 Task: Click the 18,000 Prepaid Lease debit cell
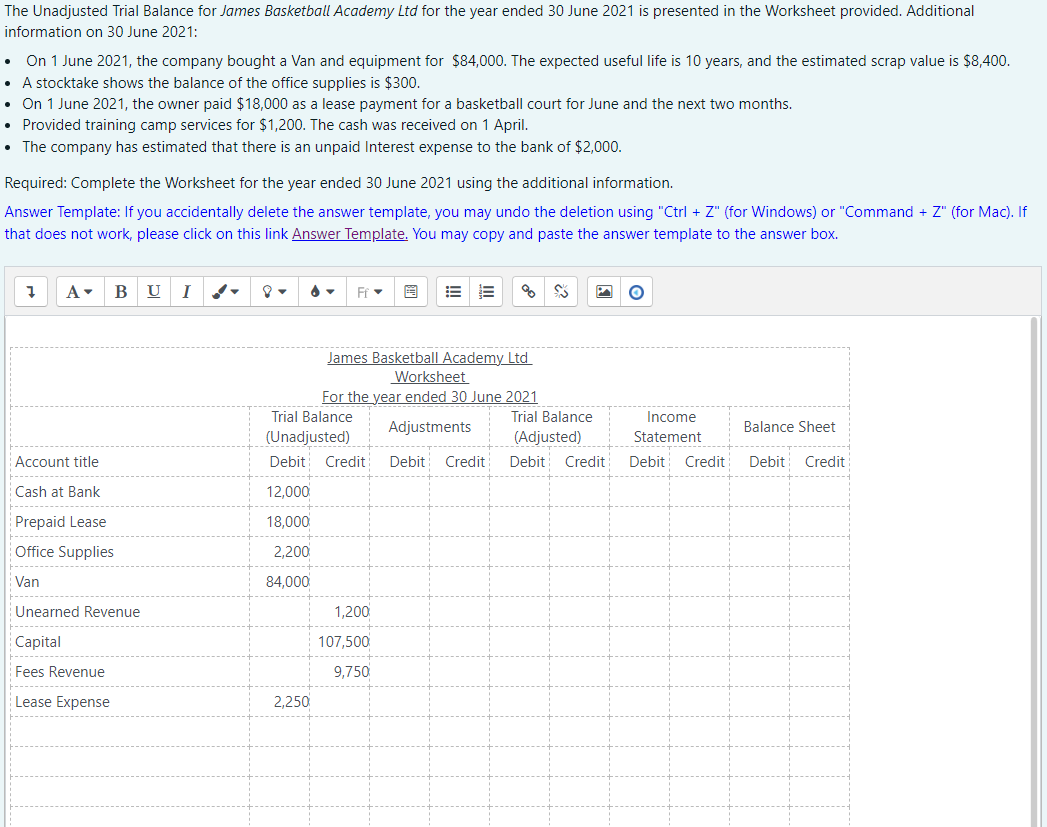(280, 522)
